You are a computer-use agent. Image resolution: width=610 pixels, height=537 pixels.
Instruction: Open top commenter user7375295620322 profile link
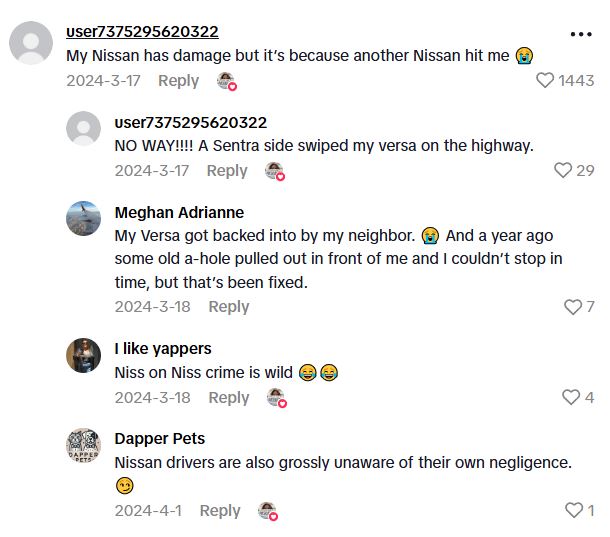(x=142, y=32)
